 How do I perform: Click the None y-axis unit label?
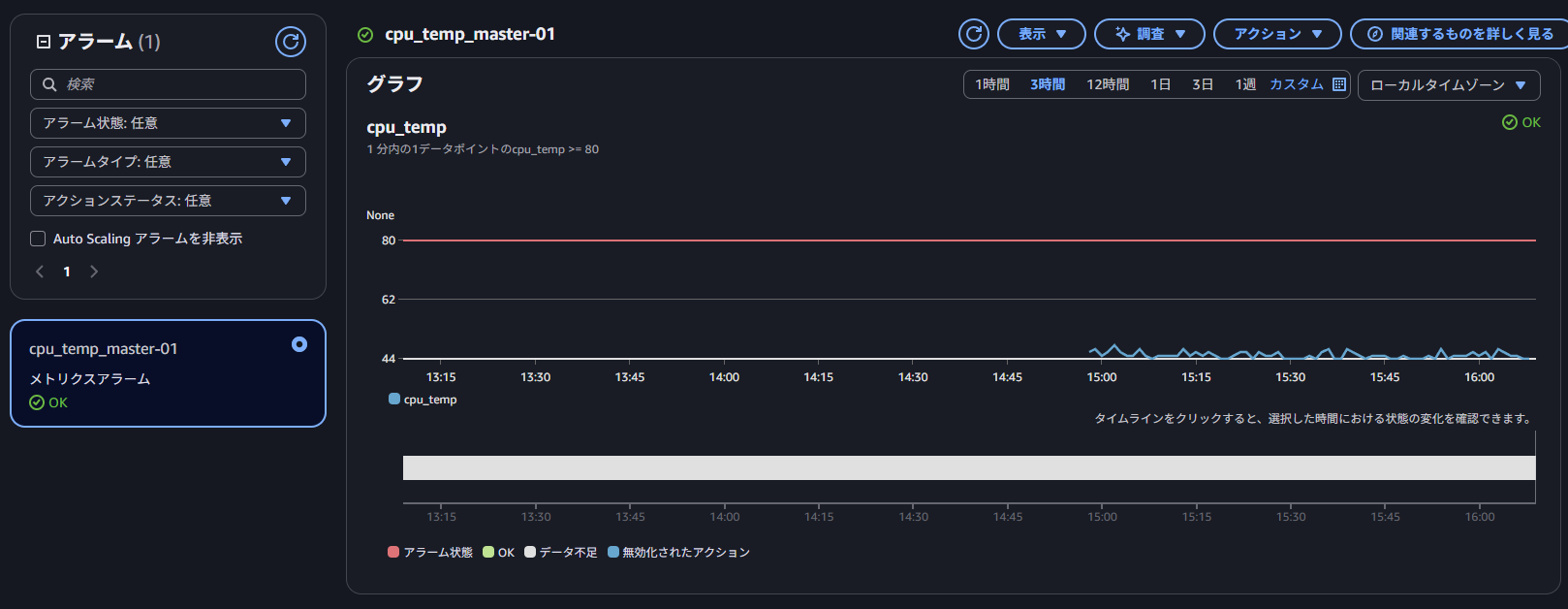tap(380, 215)
